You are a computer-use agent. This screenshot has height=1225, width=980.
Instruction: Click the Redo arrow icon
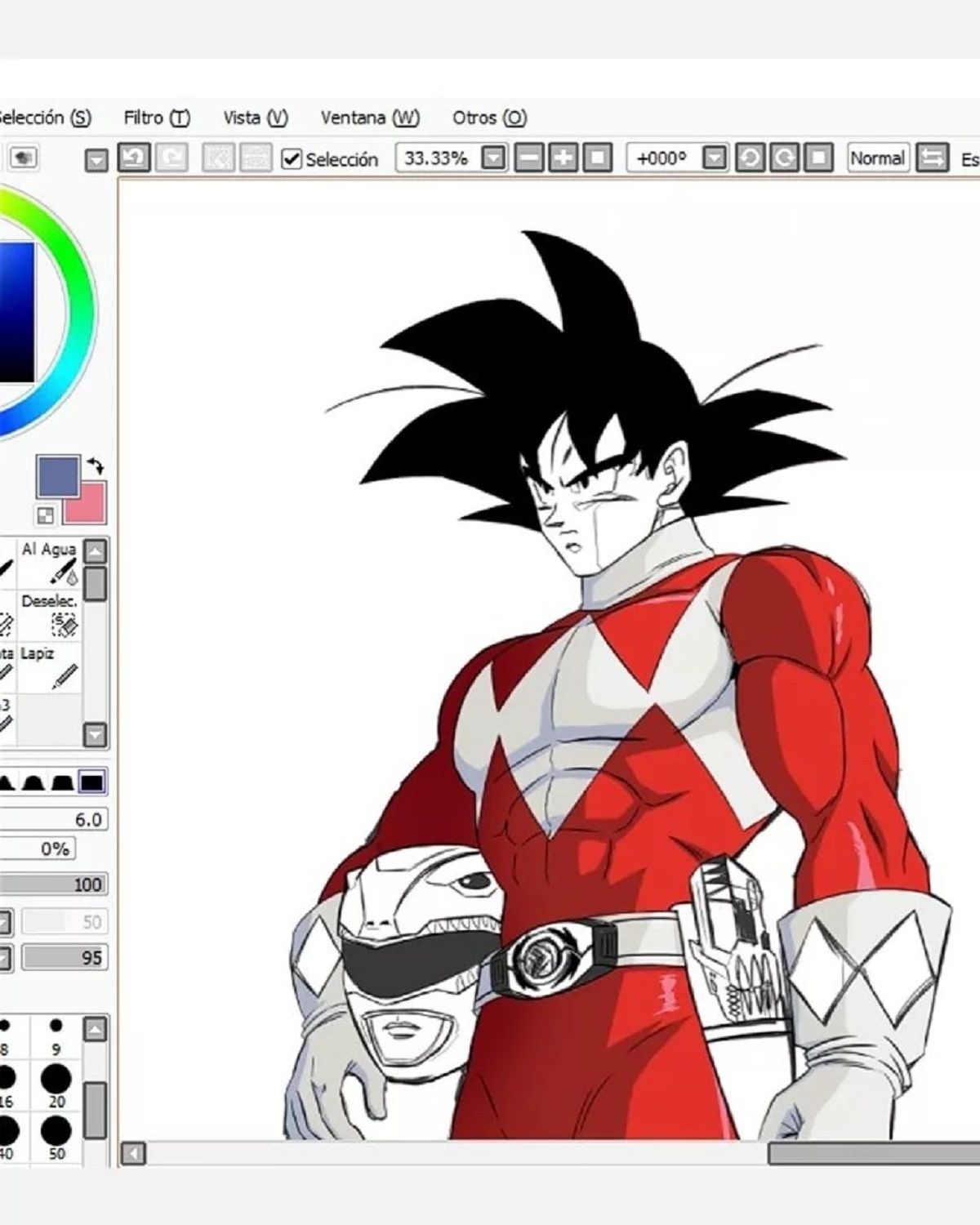pos(171,159)
